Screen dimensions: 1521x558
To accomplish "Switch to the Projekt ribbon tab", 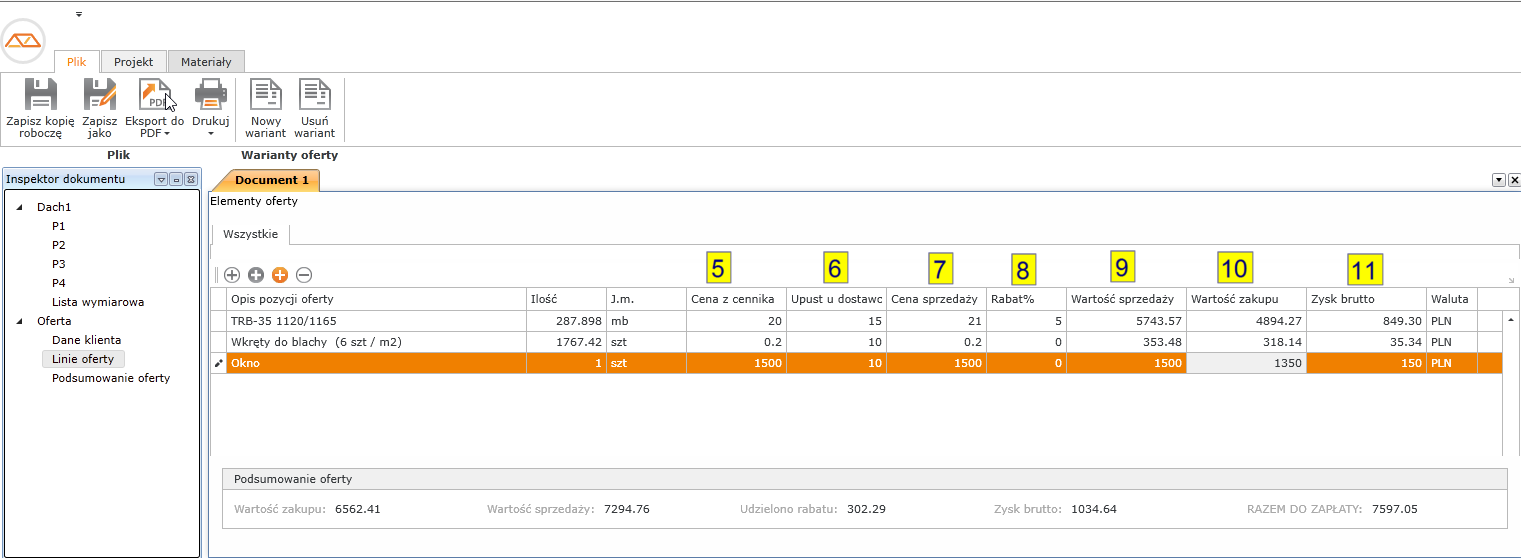I will (x=133, y=61).
